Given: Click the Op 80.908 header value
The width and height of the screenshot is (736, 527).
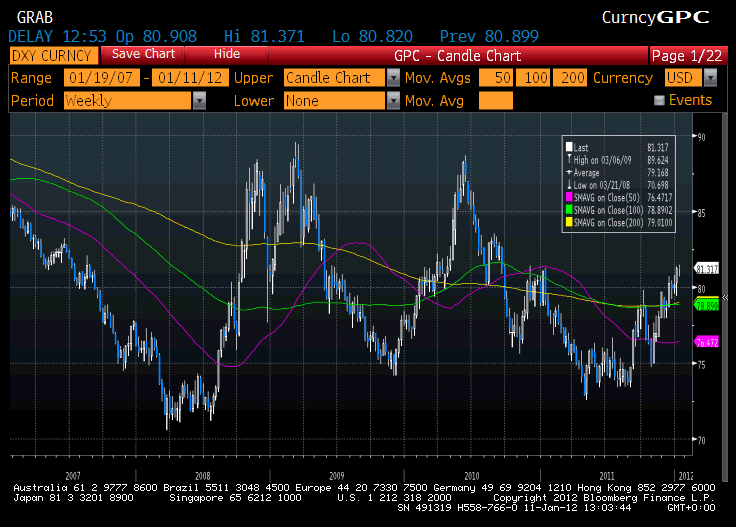Looking at the screenshot, I should pyautogui.click(x=156, y=36).
